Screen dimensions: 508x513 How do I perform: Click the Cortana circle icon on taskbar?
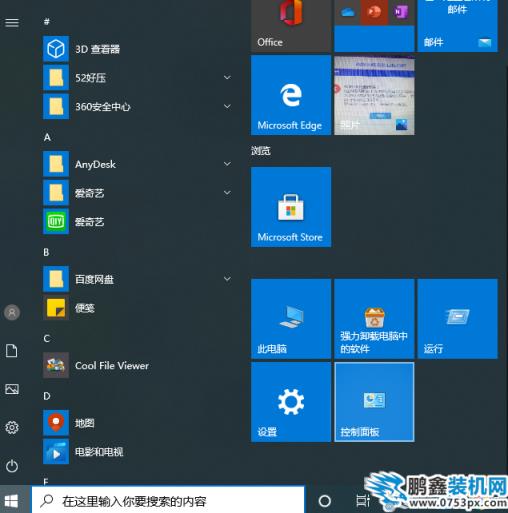[325, 501]
